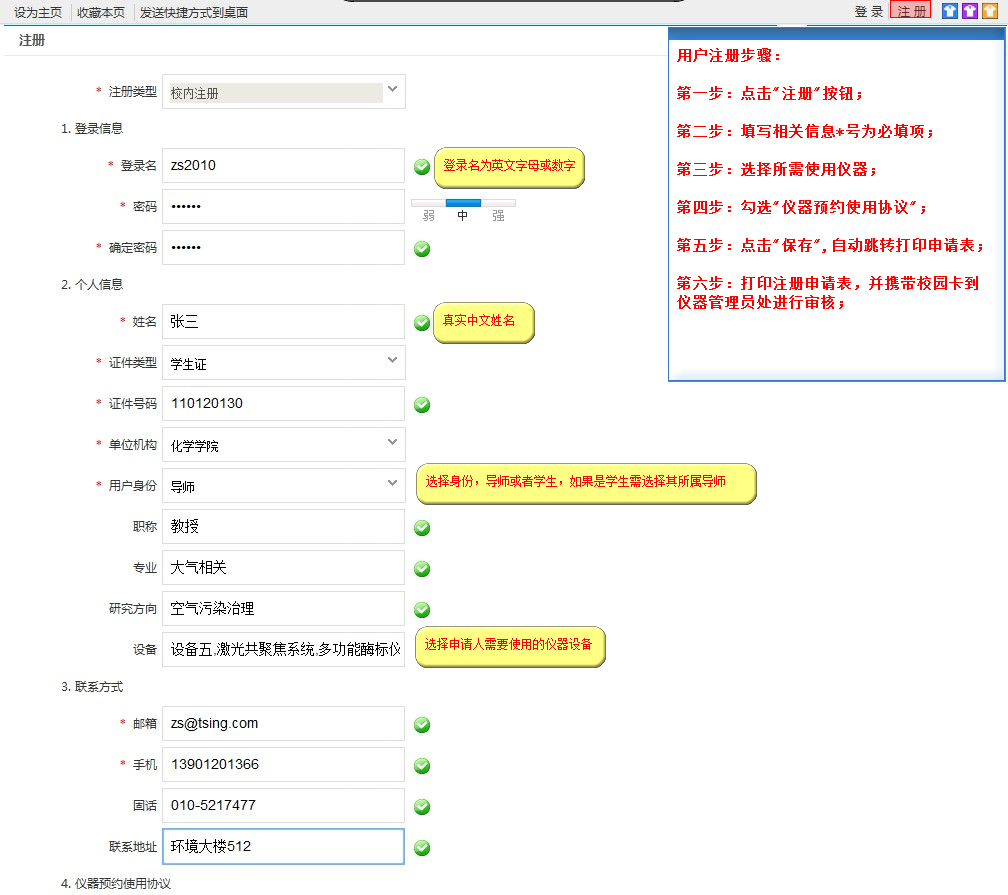Click the green checkmark beside 证件号码 field
Image resolution: width=1008 pixels, height=895 pixels.
pos(422,404)
